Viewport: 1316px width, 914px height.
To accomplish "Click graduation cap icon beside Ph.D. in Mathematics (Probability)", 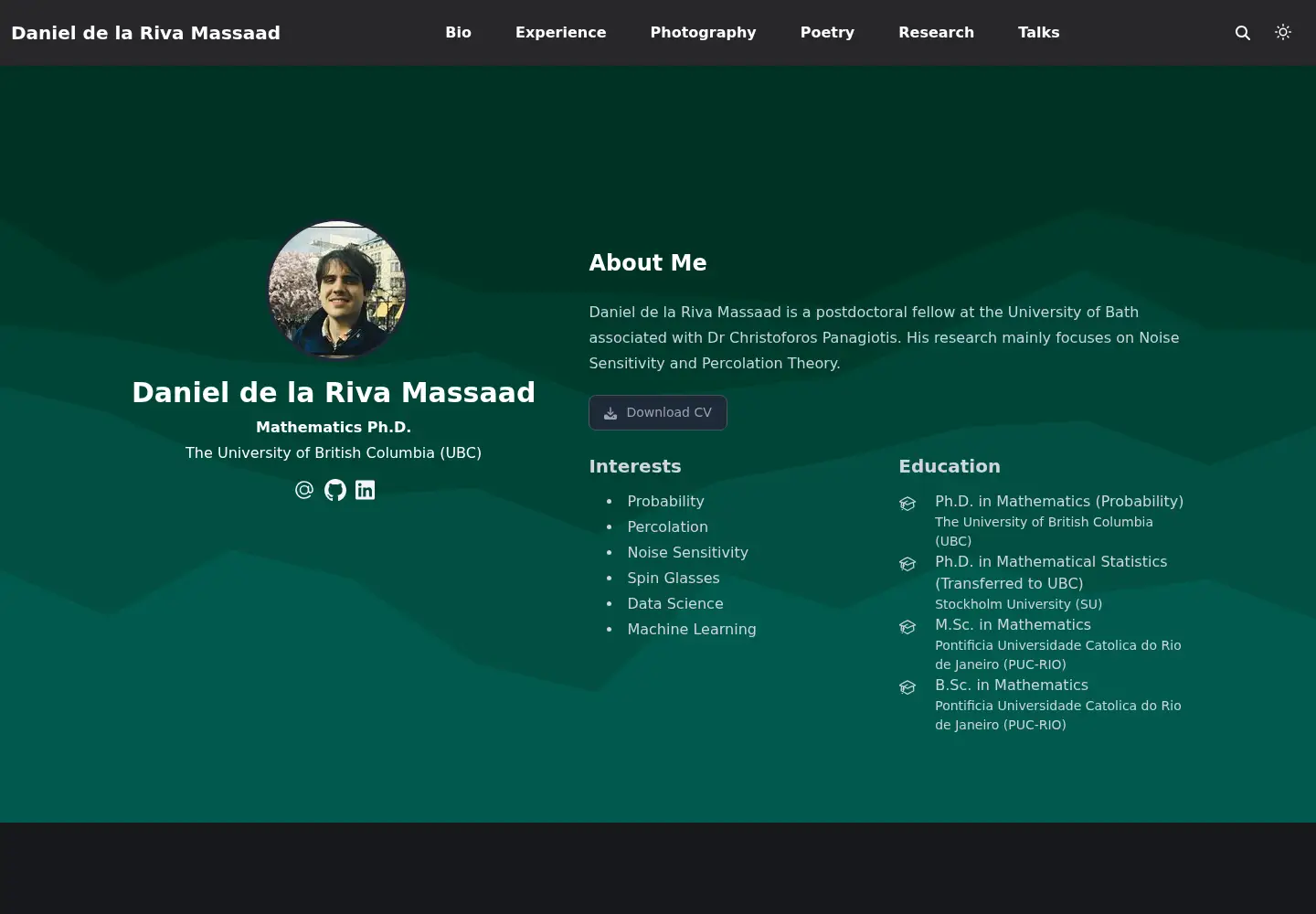I will [x=907, y=504].
